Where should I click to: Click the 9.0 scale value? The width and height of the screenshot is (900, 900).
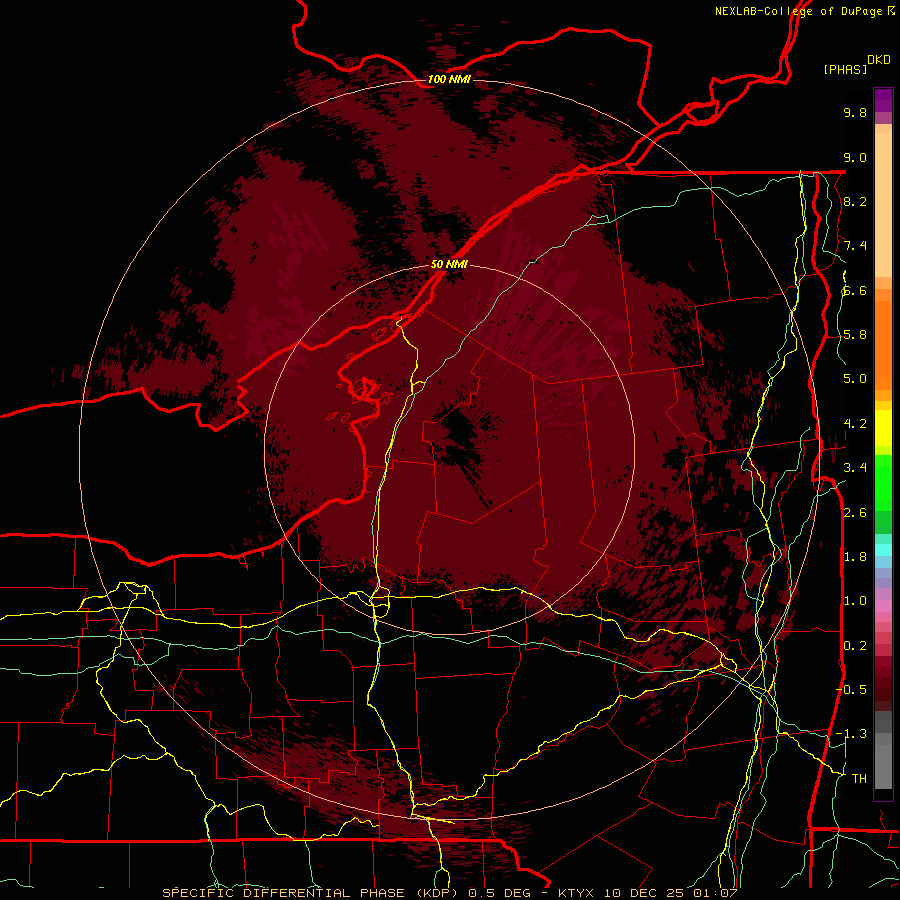pos(855,157)
